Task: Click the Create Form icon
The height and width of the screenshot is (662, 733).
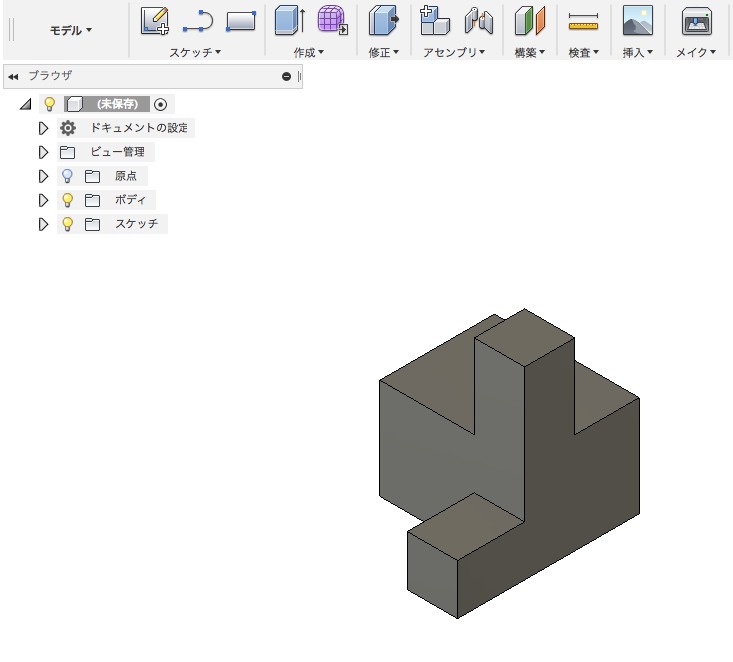Action: coord(332,20)
